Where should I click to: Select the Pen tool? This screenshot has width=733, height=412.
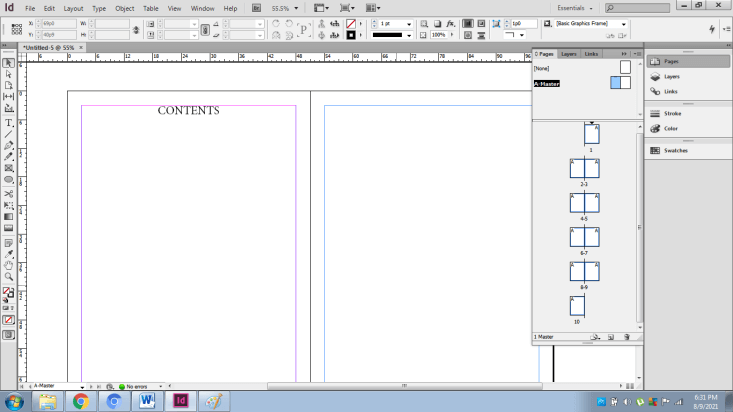(8, 145)
